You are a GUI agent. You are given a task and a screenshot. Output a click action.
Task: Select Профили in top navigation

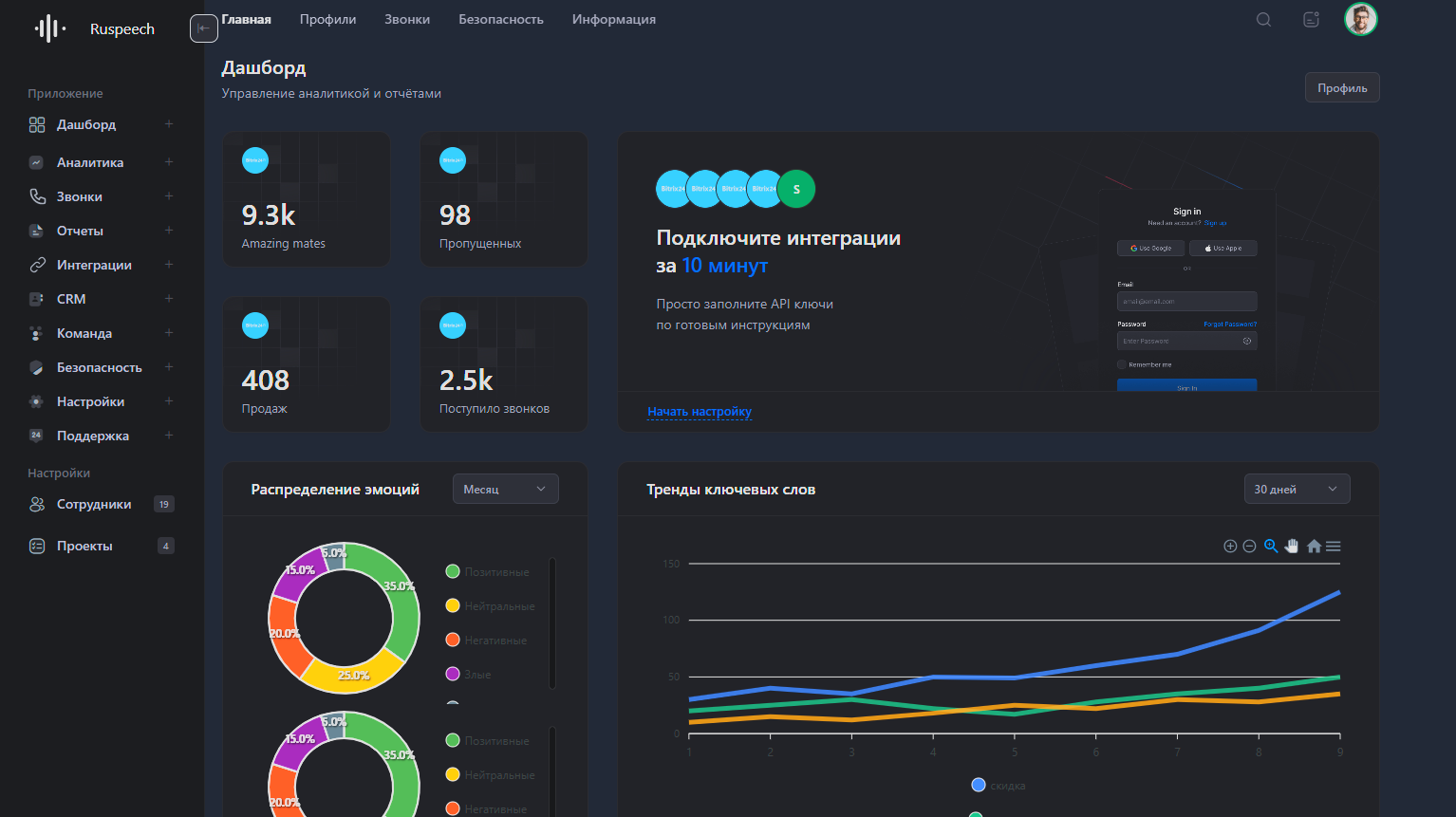328,19
